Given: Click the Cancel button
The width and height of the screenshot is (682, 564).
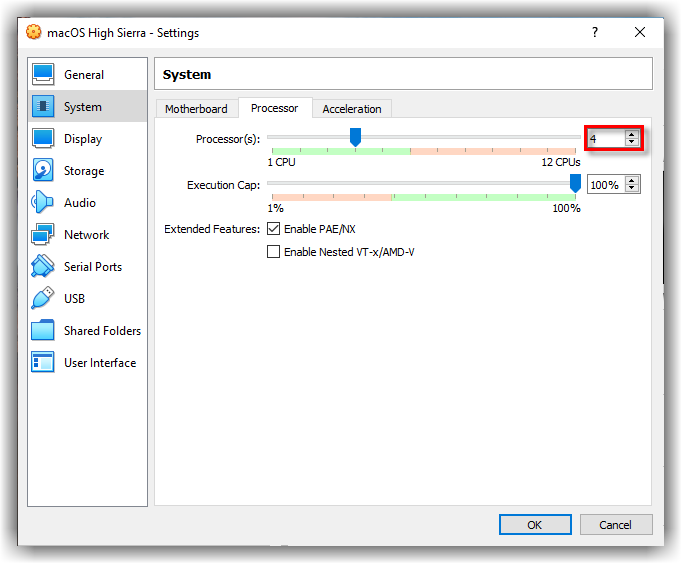Looking at the screenshot, I should click(x=615, y=525).
